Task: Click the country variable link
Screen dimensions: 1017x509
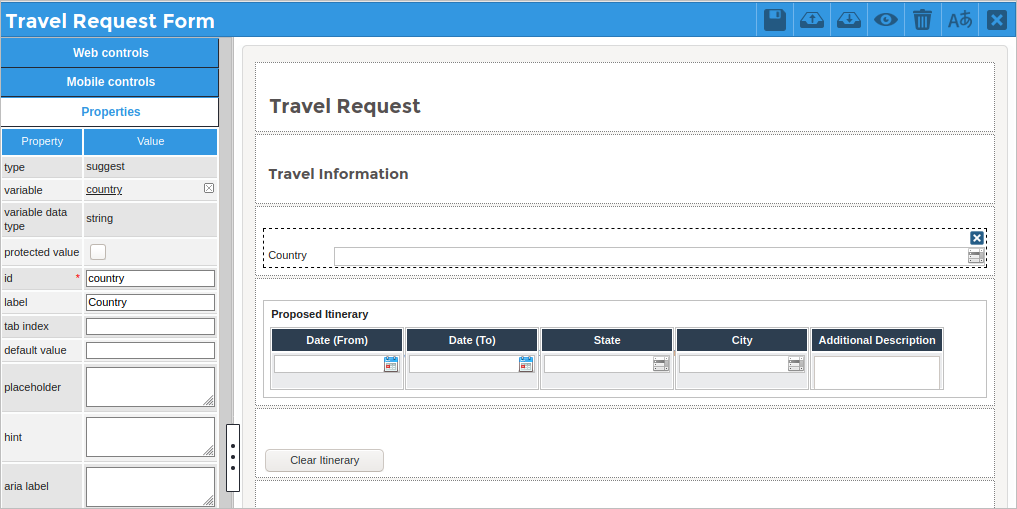Action: pos(104,189)
